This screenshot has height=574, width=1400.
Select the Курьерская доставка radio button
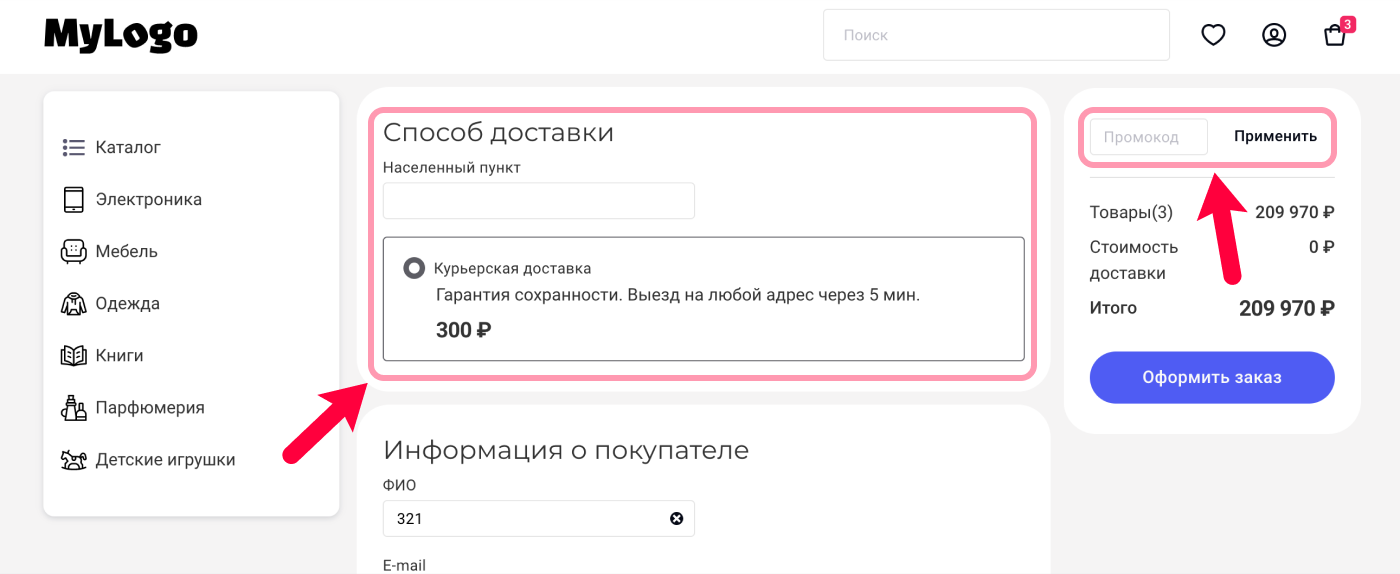pos(413,268)
